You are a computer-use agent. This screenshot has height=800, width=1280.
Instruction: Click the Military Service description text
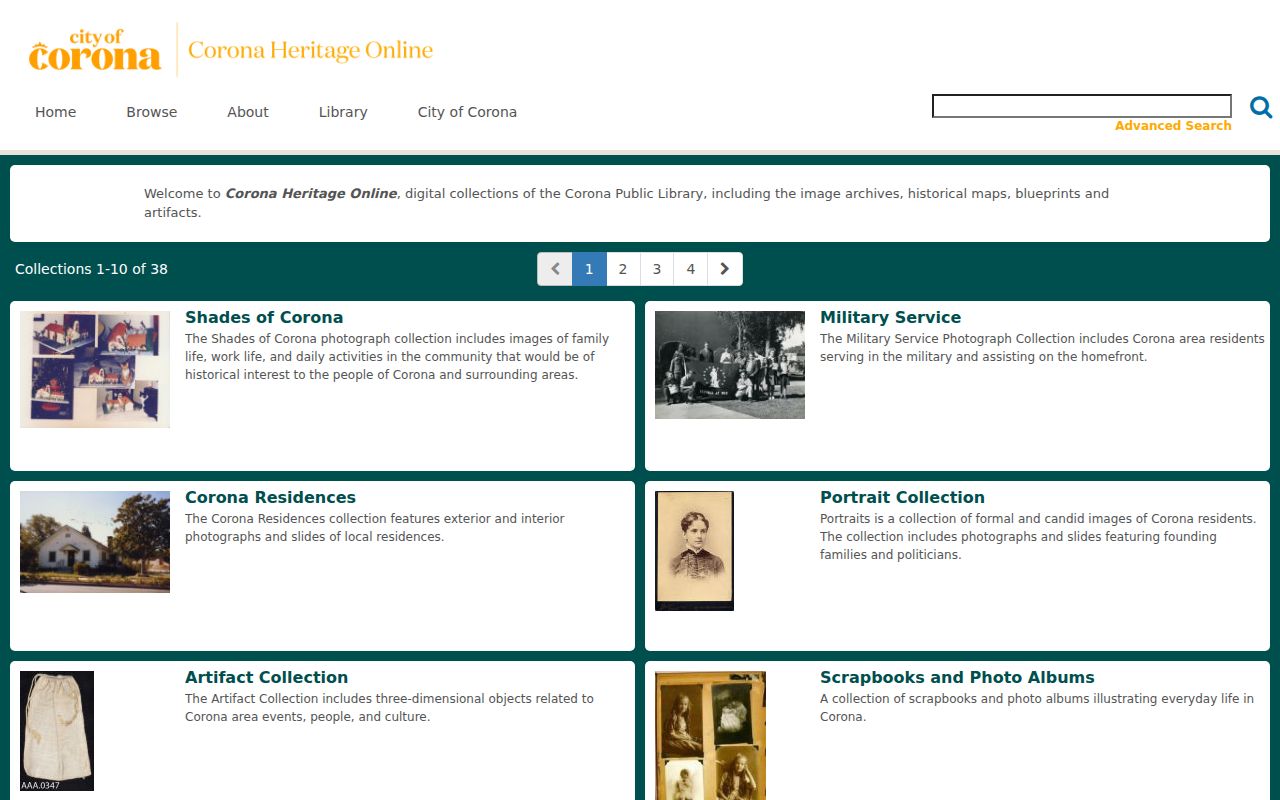1042,348
